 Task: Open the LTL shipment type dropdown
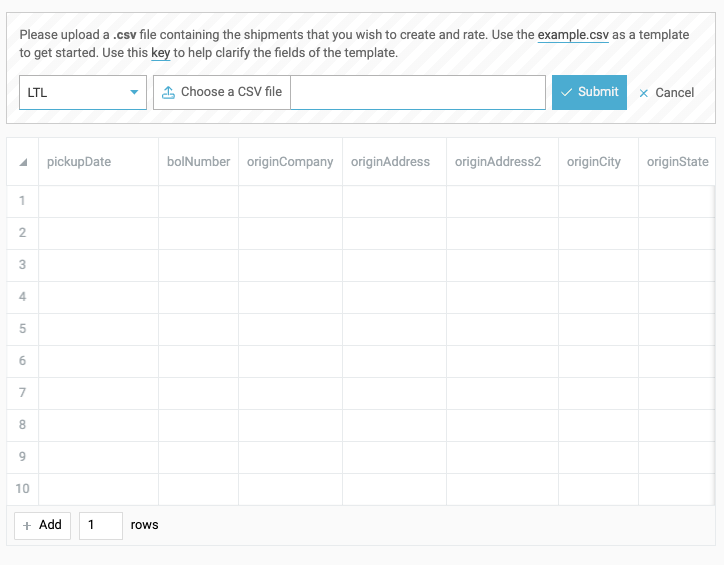[83, 93]
